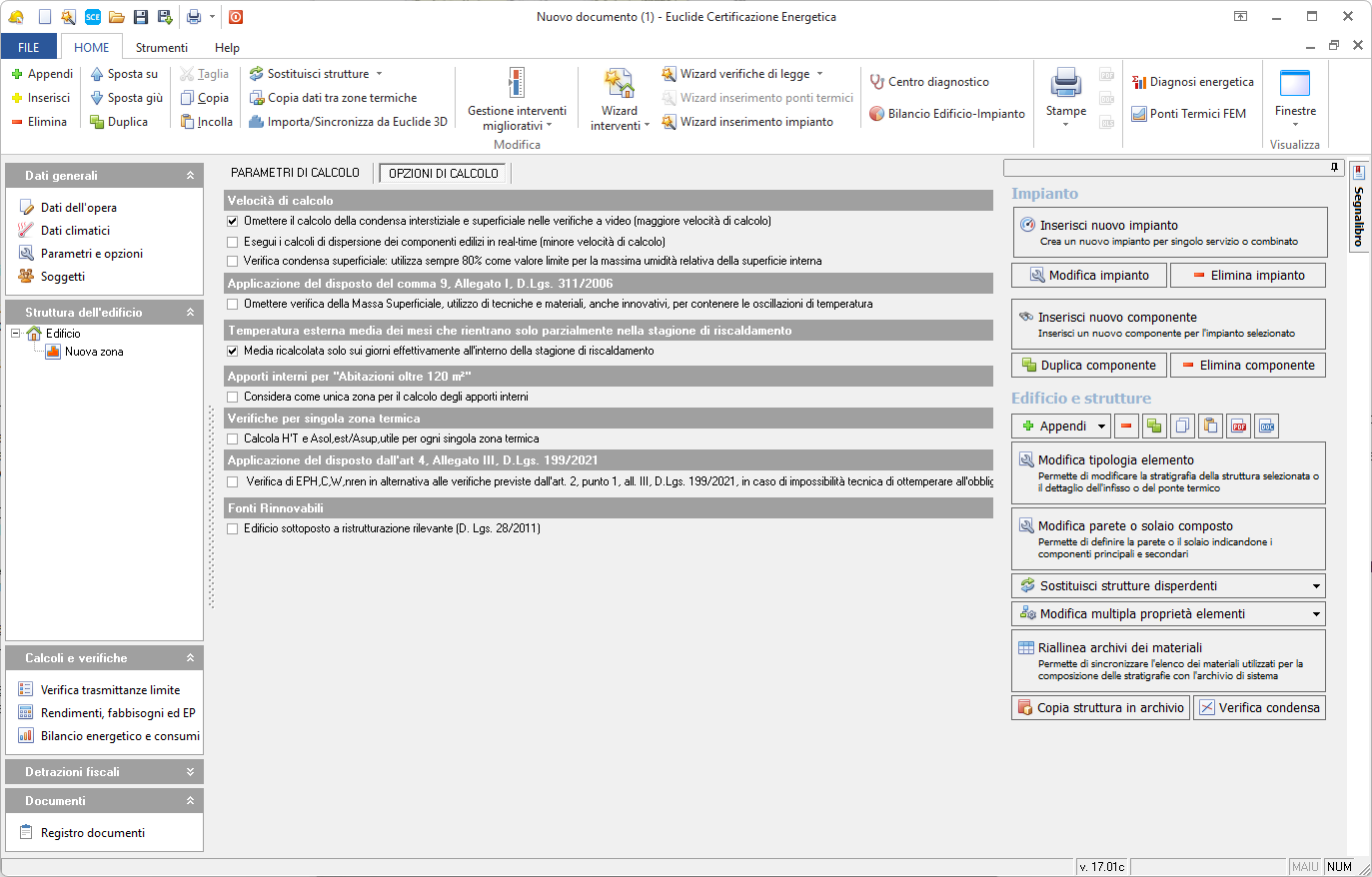Select Nuova zona in building tree
The width and height of the screenshot is (1372, 877).
click(x=94, y=352)
